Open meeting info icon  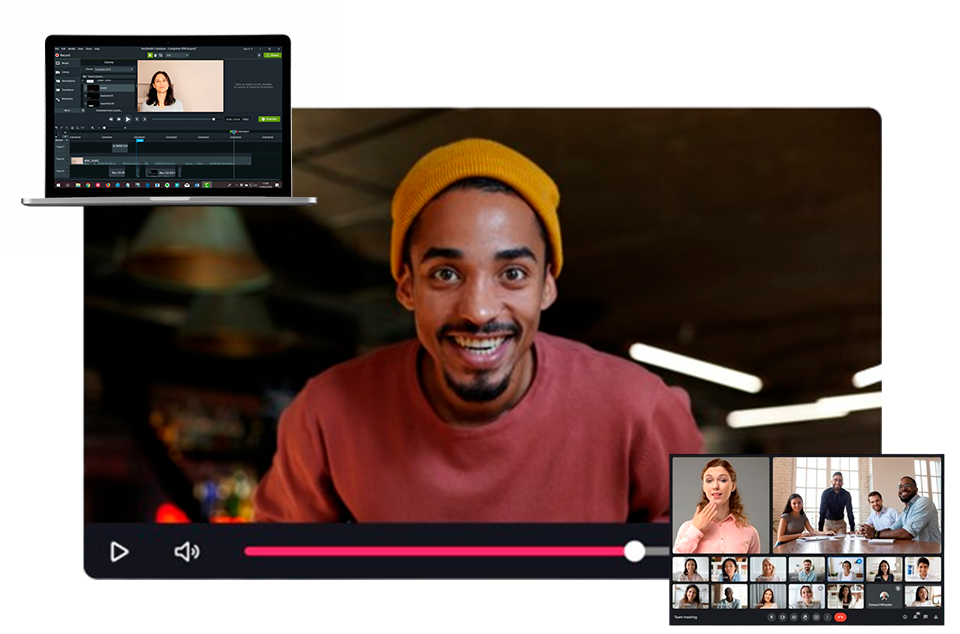pyautogui.click(x=904, y=617)
